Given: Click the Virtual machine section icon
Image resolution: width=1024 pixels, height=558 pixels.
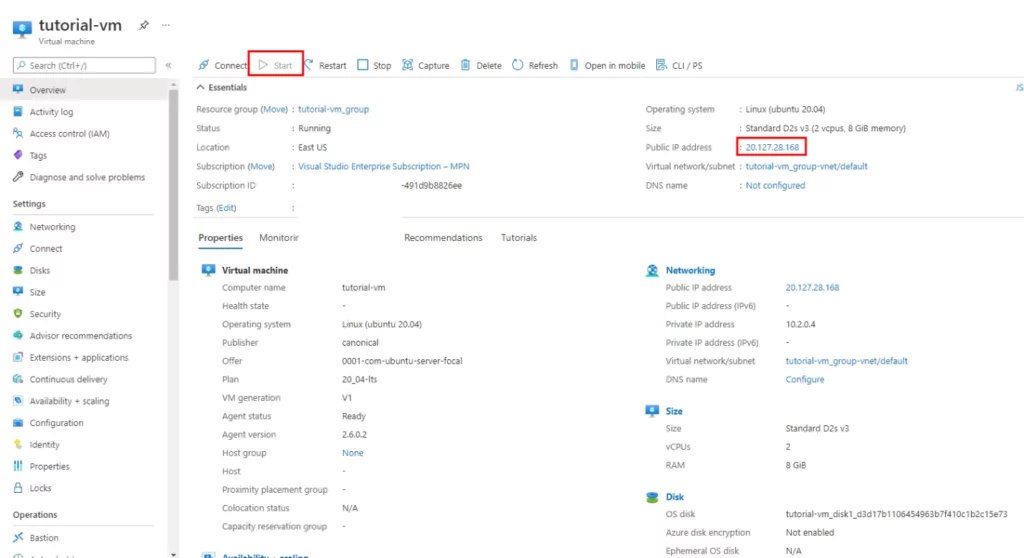Looking at the screenshot, I should point(208,270).
